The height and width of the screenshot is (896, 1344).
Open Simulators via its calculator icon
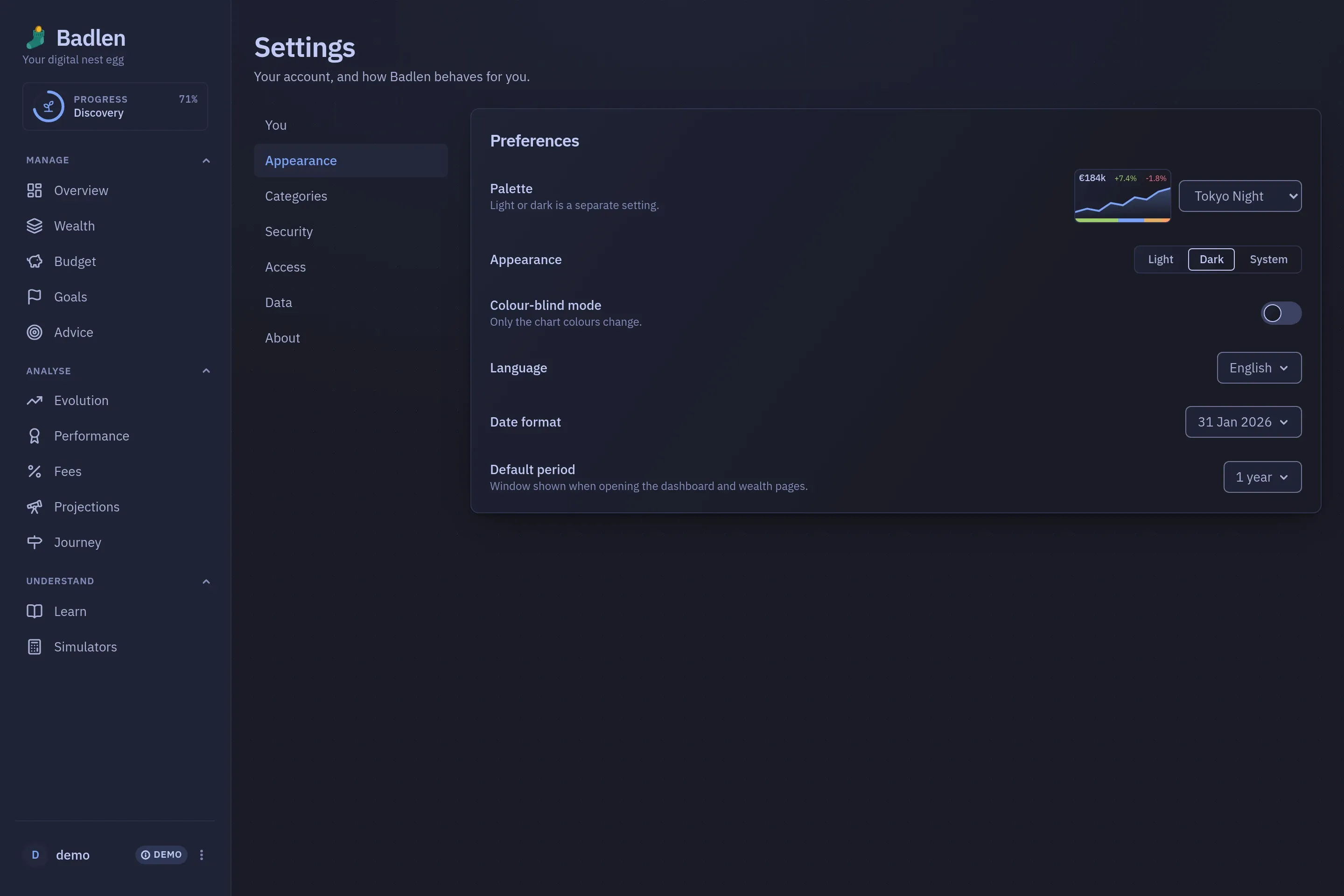[34, 647]
